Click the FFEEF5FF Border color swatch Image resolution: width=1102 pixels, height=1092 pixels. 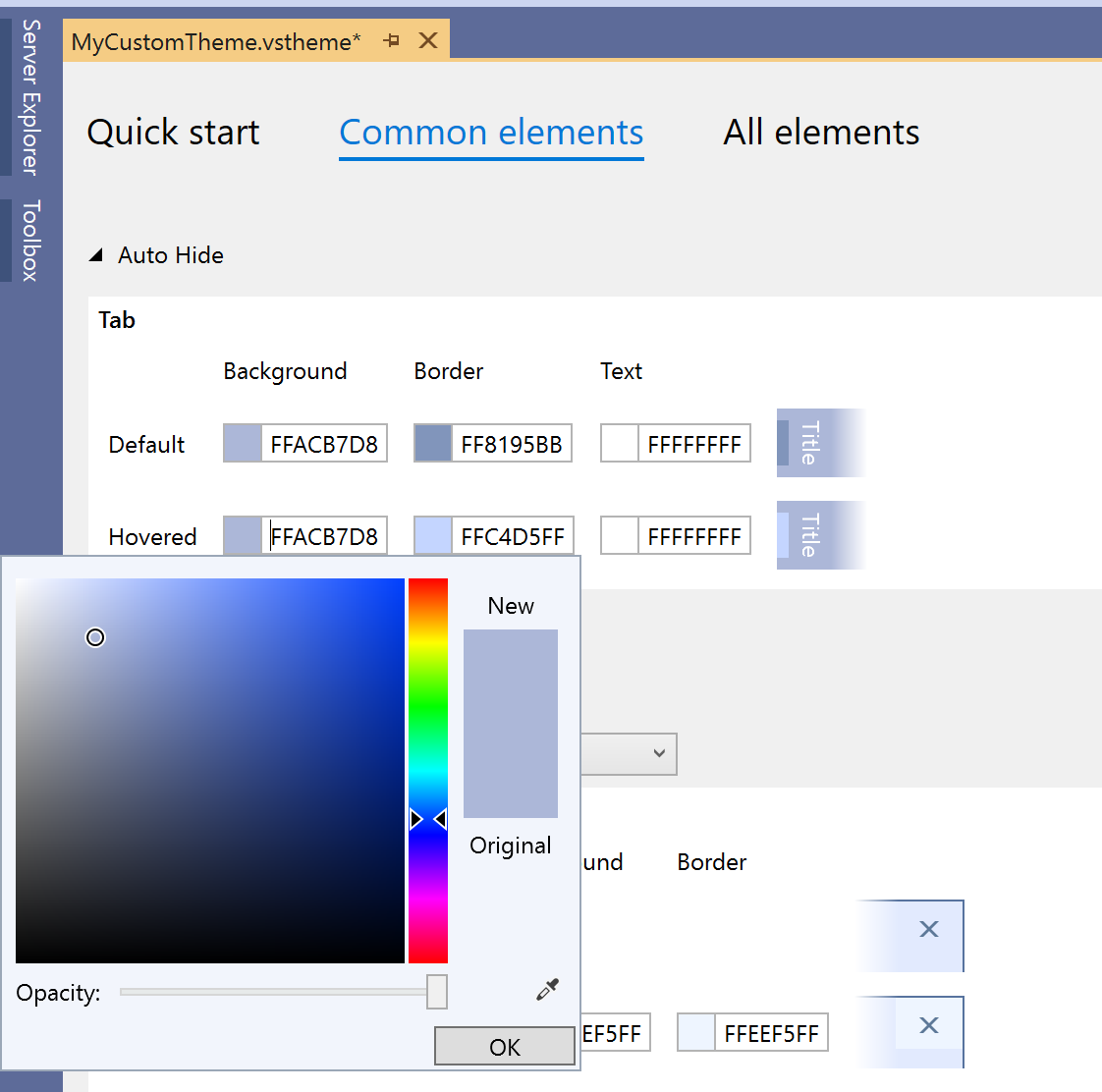(696, 1033)
